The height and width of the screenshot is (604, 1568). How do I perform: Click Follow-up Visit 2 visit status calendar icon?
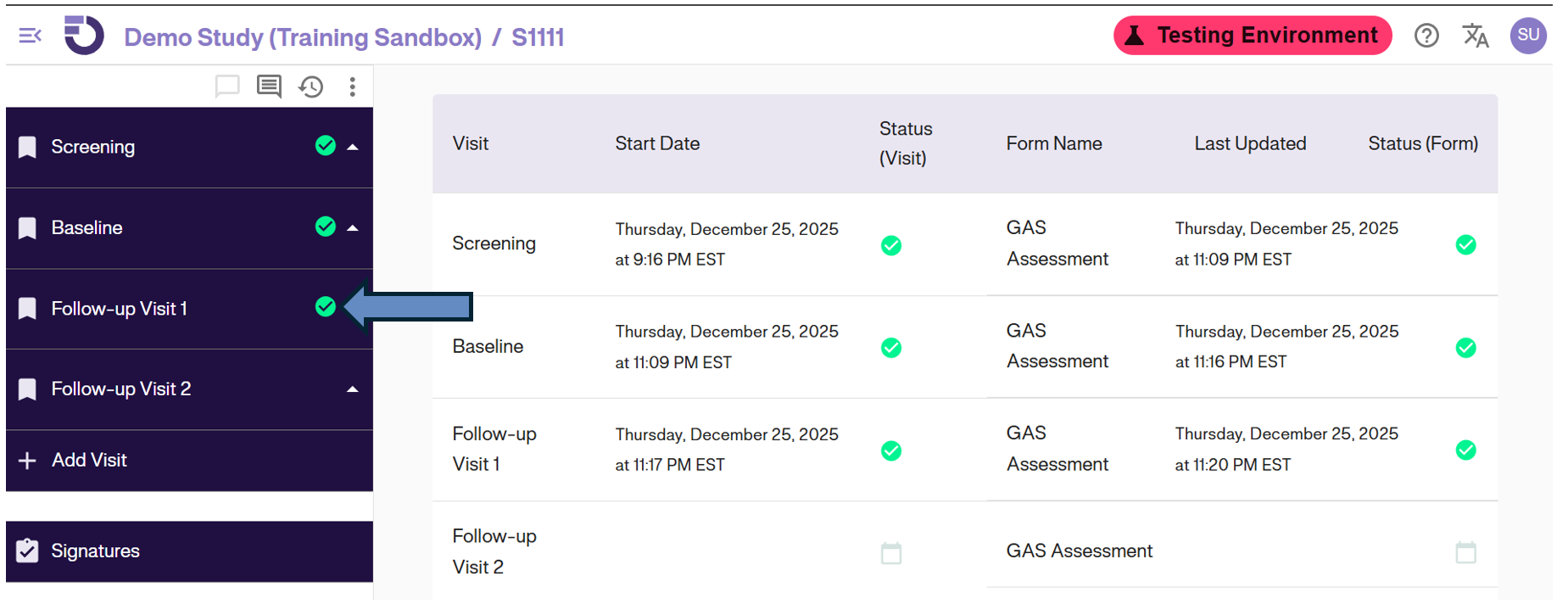coord(891,554)
